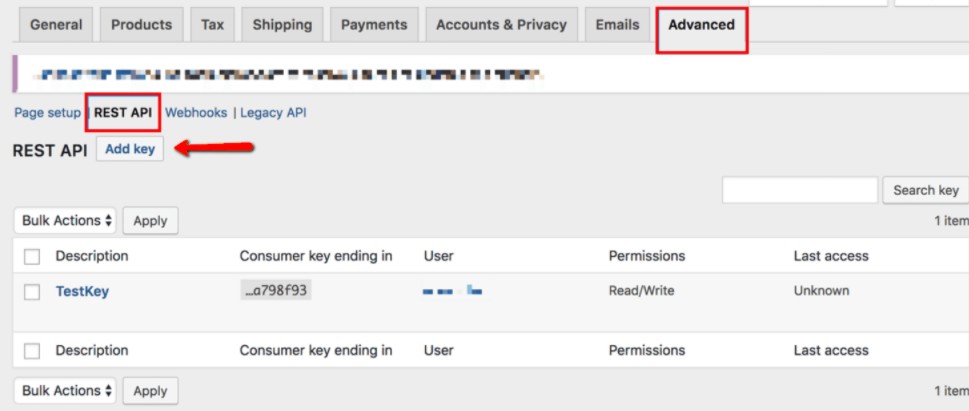Screen dimensions: 969x411
Task: Switch to the Emails tab
Action: click(x=617, y=25)
